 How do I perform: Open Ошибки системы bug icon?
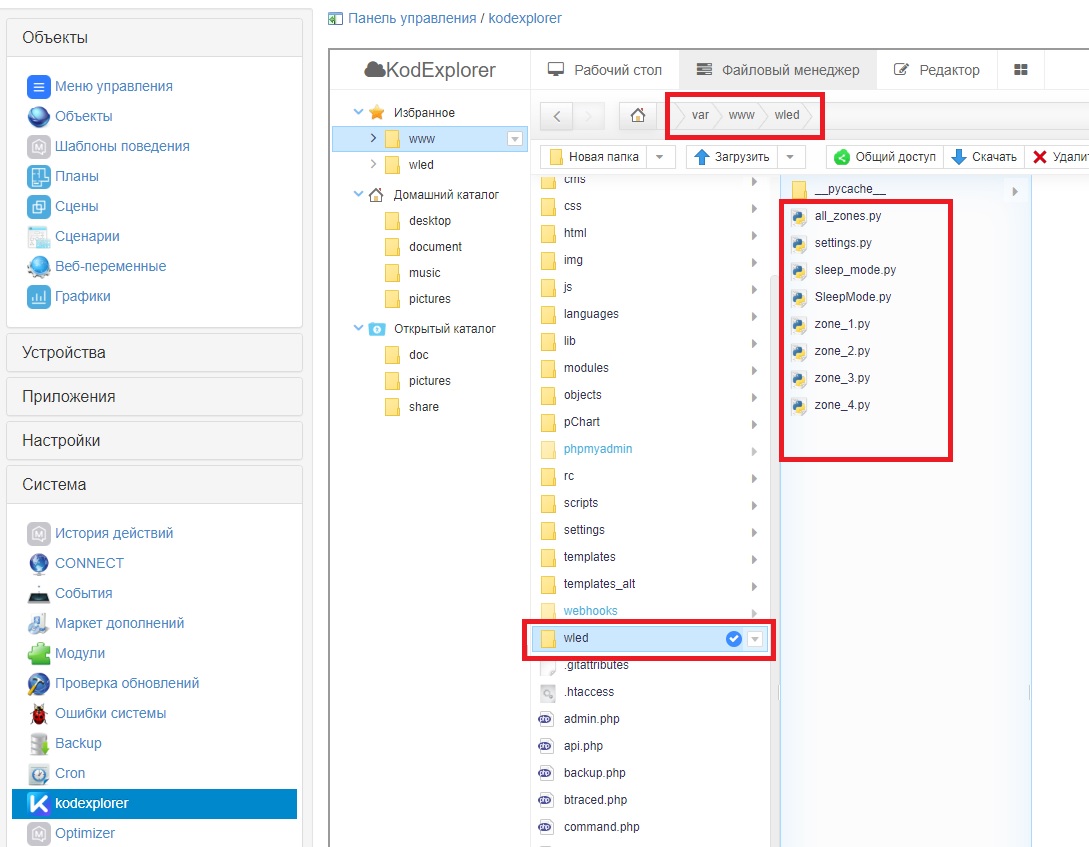(39, 713)
